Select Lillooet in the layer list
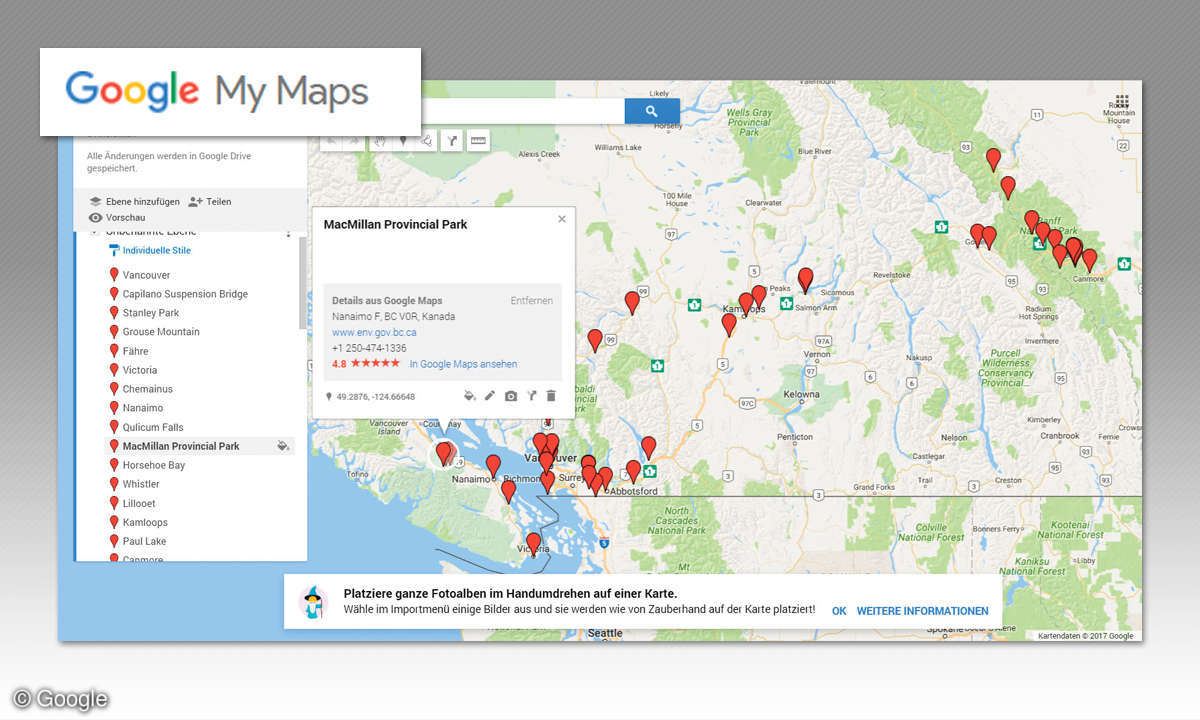Screen dimensions: 1200x720 139,503
